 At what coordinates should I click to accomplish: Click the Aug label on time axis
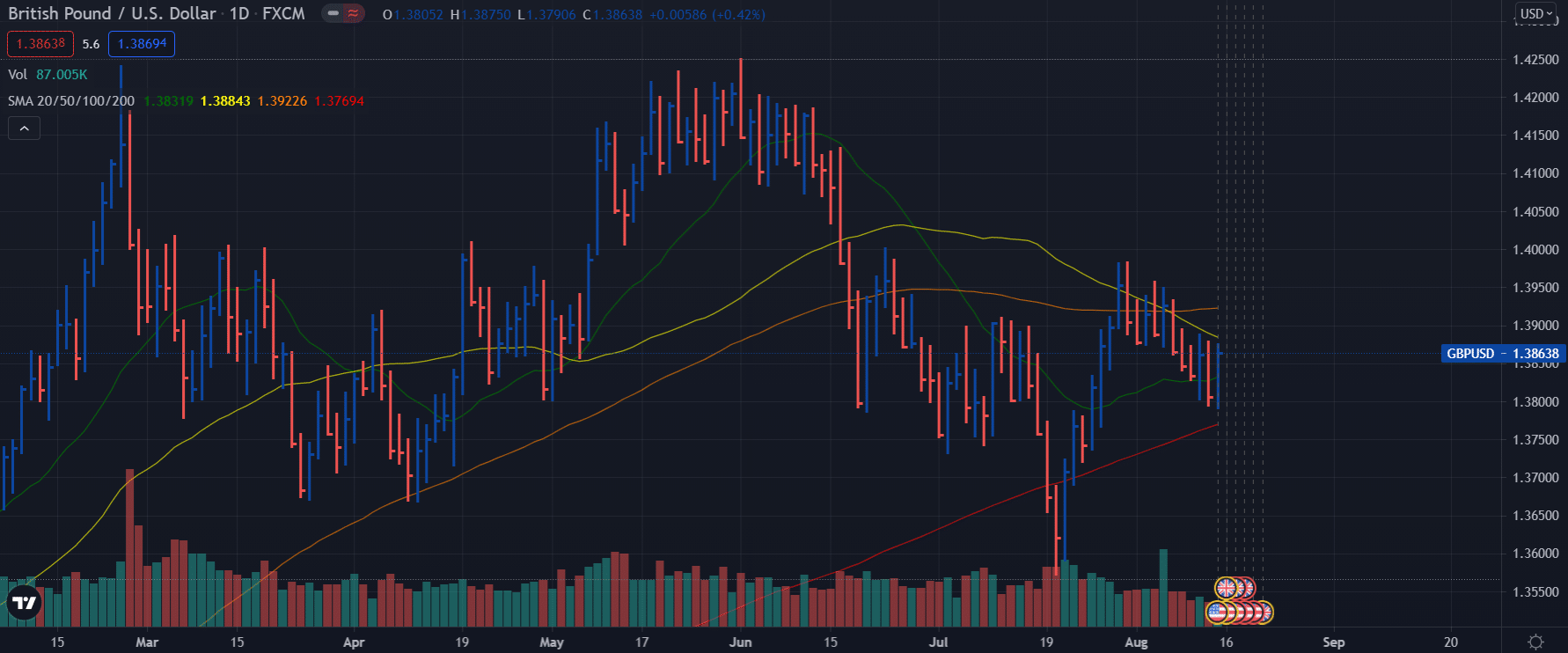tap(1136, 642)
